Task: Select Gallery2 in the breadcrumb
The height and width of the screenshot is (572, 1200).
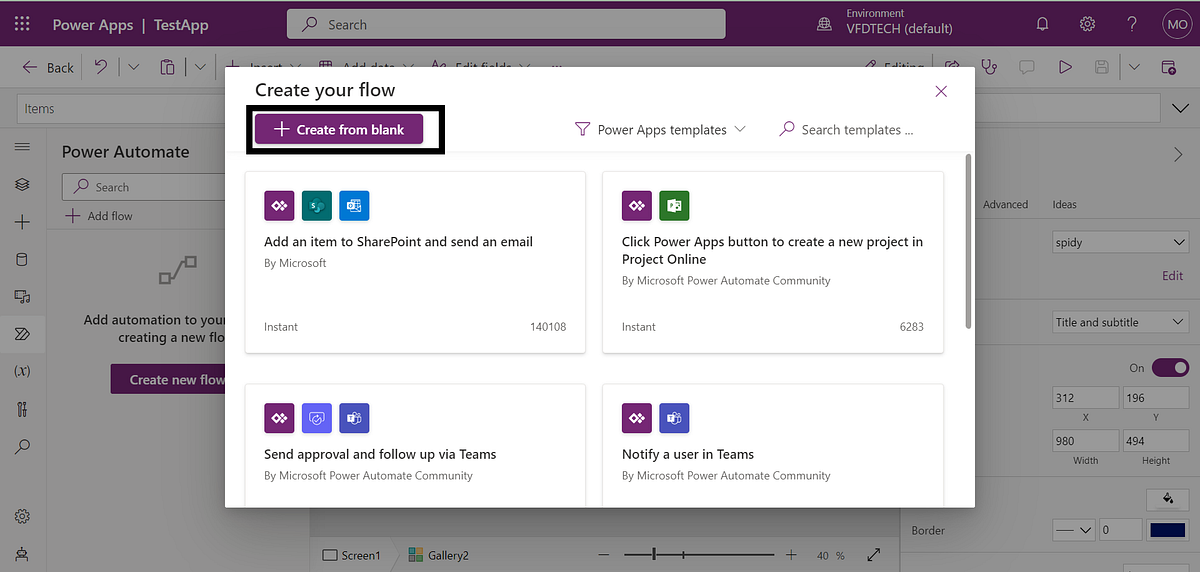Action: (439, 555)
